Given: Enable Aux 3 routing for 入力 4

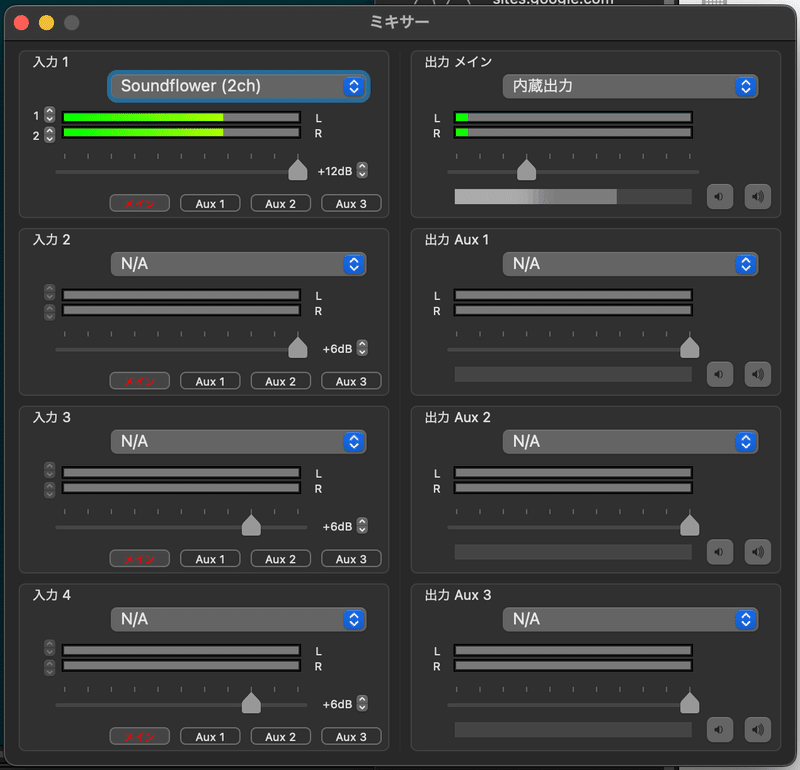Looking at the screenshot, I should (351, 736).
